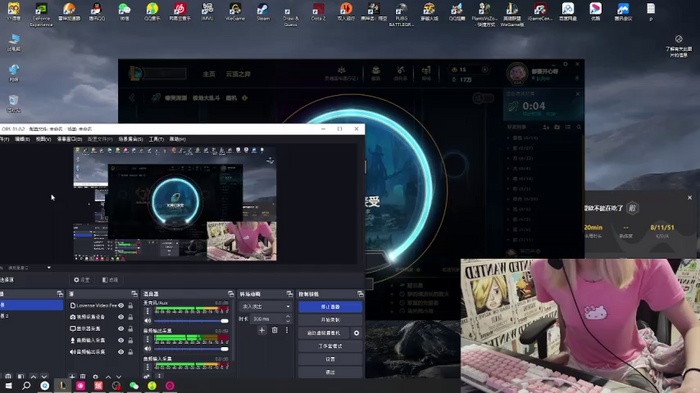Add a new transition with the plus icon
700x393 pixels.
tap(262, 330)
